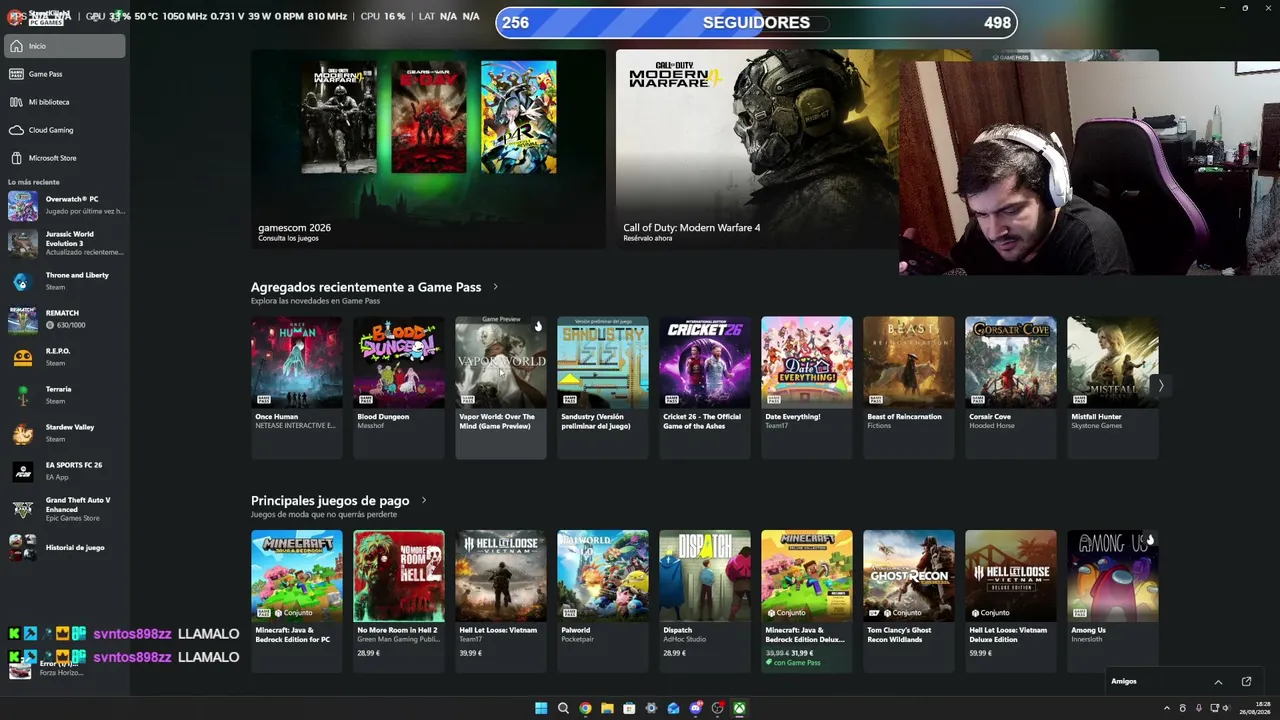1280x720 pixels.
Task: Select Tom Clancy's Ghost Recon Wildlands
Action: tap(909, 601)
